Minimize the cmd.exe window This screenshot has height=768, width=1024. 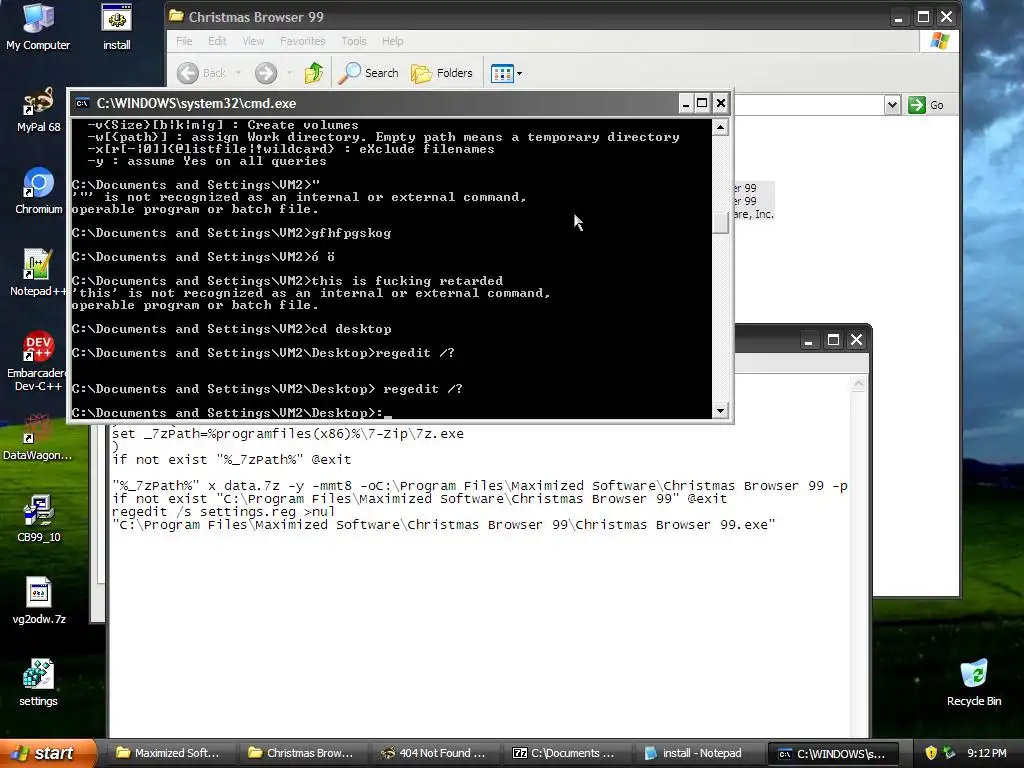point(686,103)
